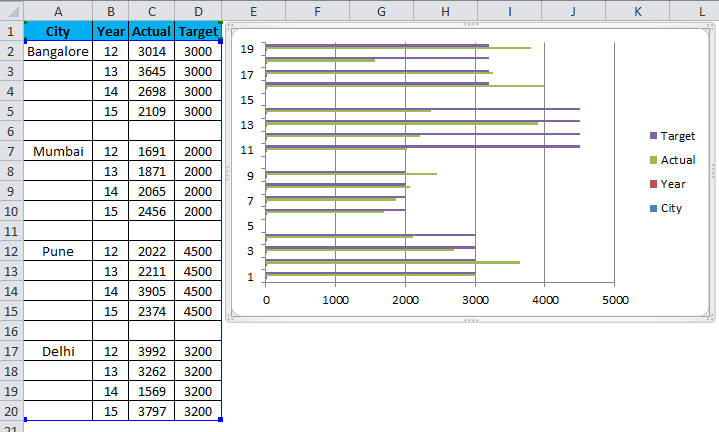
Task: Click the cell with value 3645
Action: pyautogui.click(x=152, y=72)
